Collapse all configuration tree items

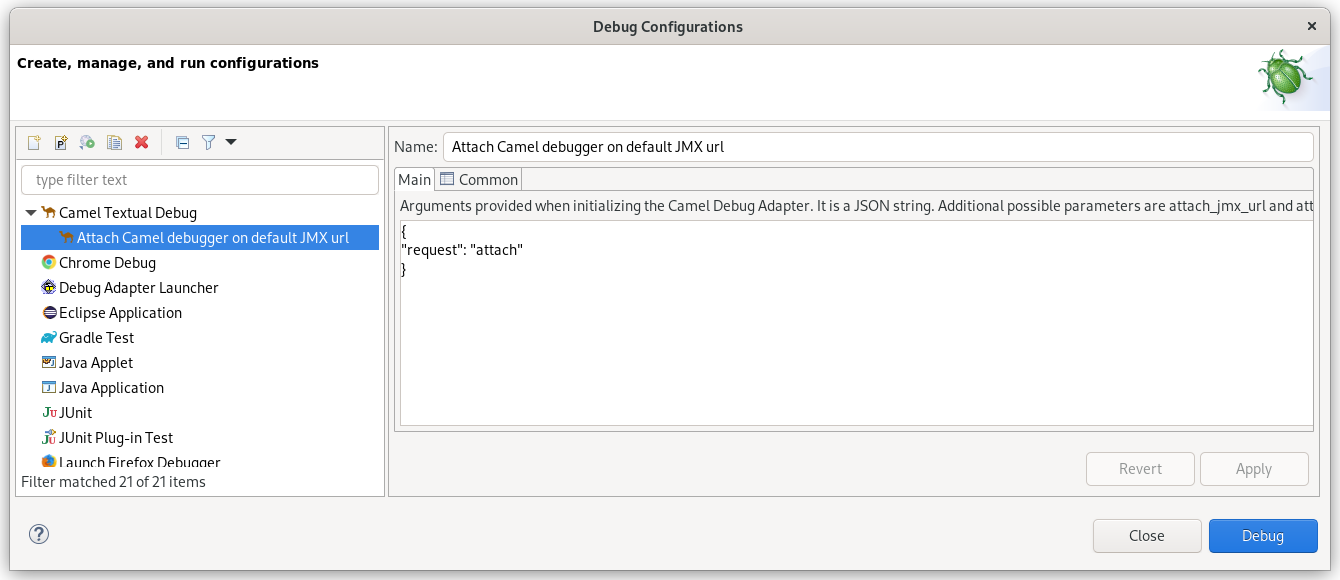pos(182,142)
